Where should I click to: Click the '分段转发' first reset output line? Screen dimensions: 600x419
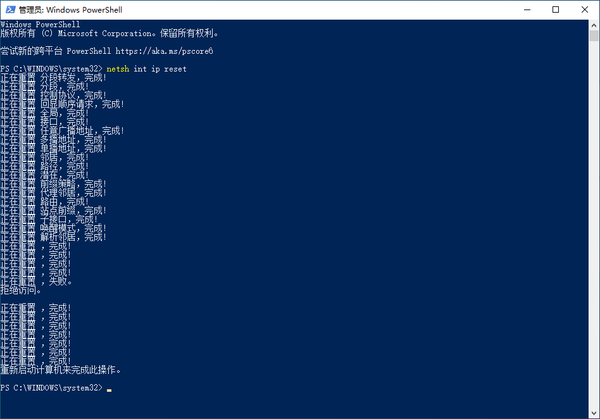pos(54,78)
